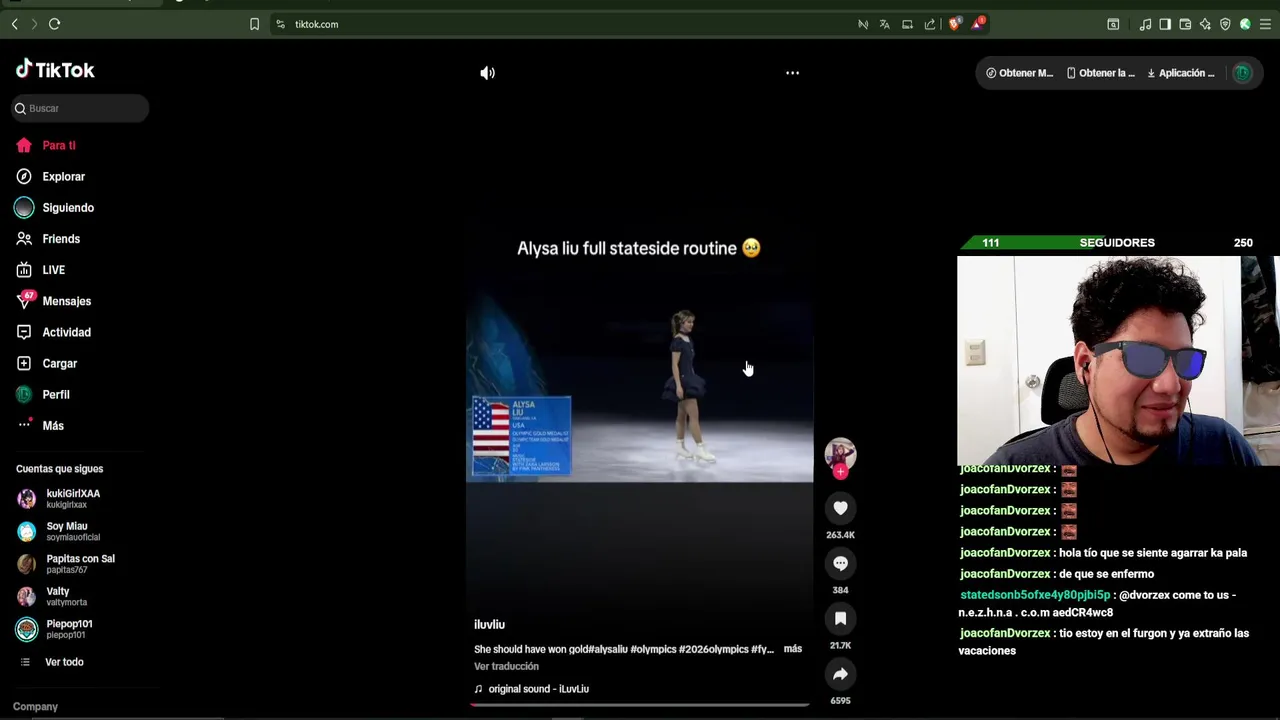The width and height of the screenshot is (1280, 720).
Task: Click Company footer link
Action: point(35,706)
